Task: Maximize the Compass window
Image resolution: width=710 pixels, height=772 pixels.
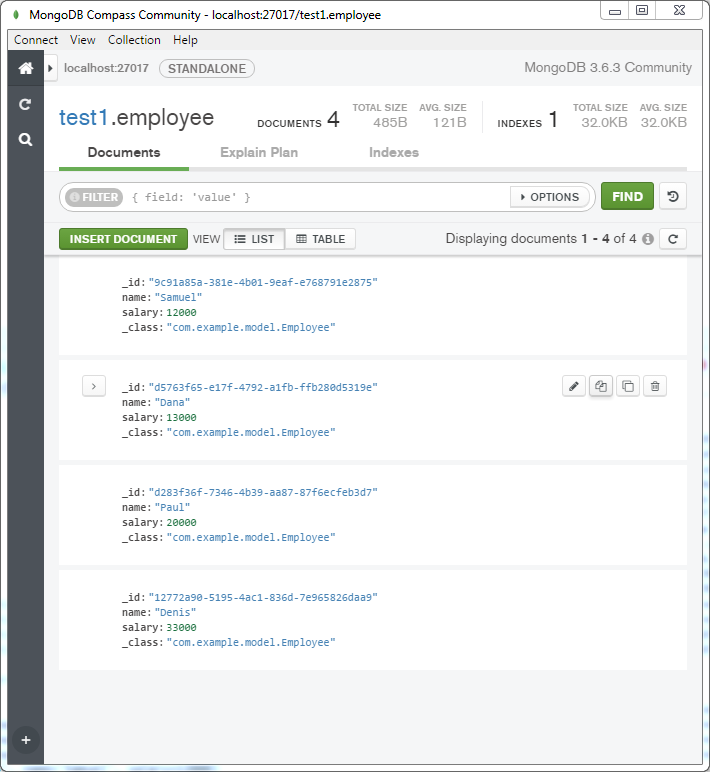Action: (642, 11)
